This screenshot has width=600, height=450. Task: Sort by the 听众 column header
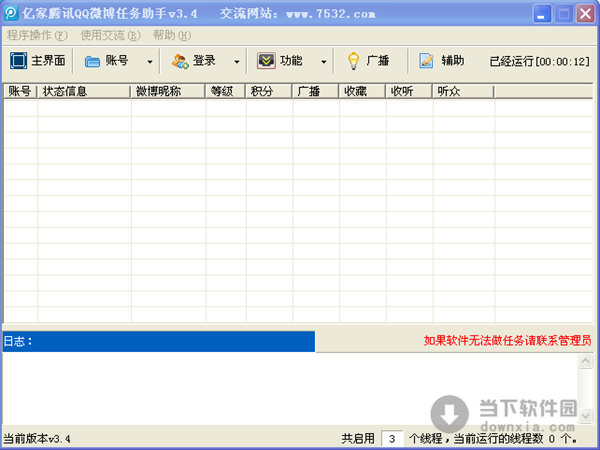(463, 91)
